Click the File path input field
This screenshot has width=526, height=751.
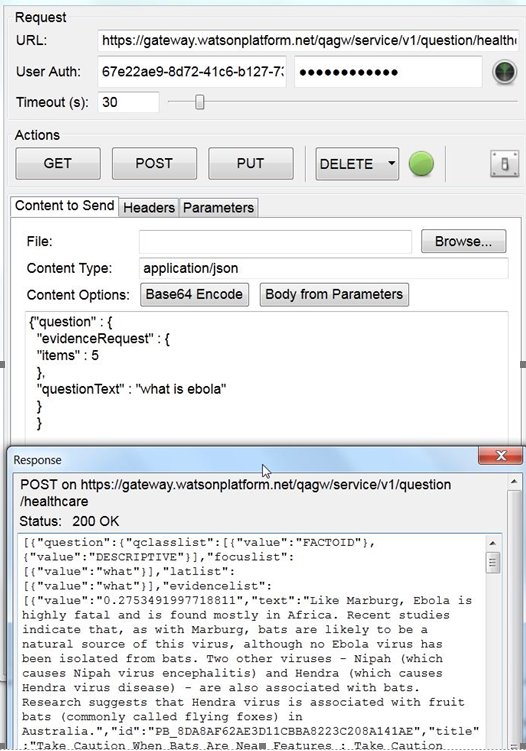(275, 242)
